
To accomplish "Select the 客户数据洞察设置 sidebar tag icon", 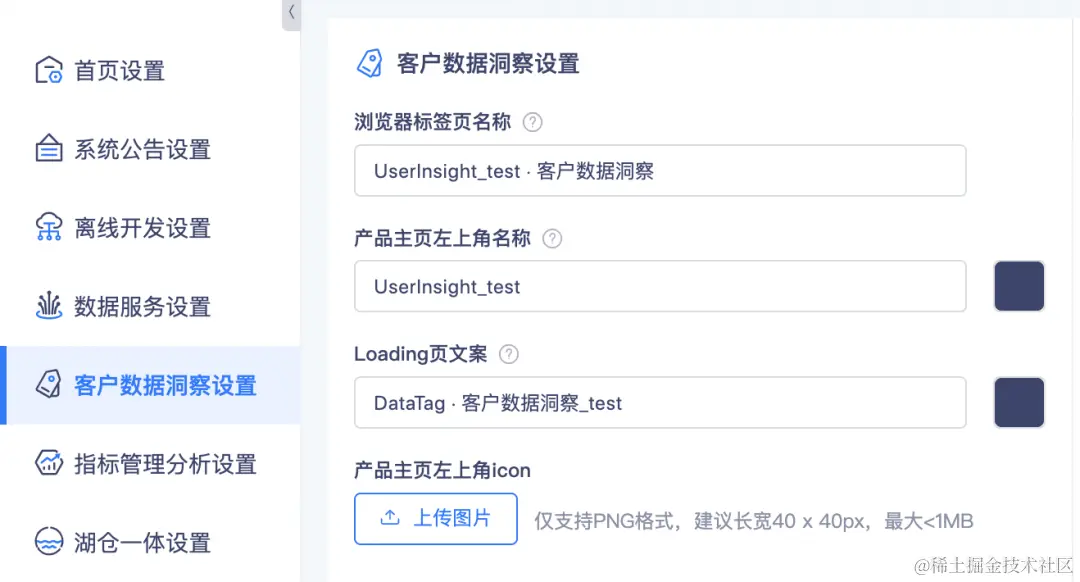I will click(48, 384).
